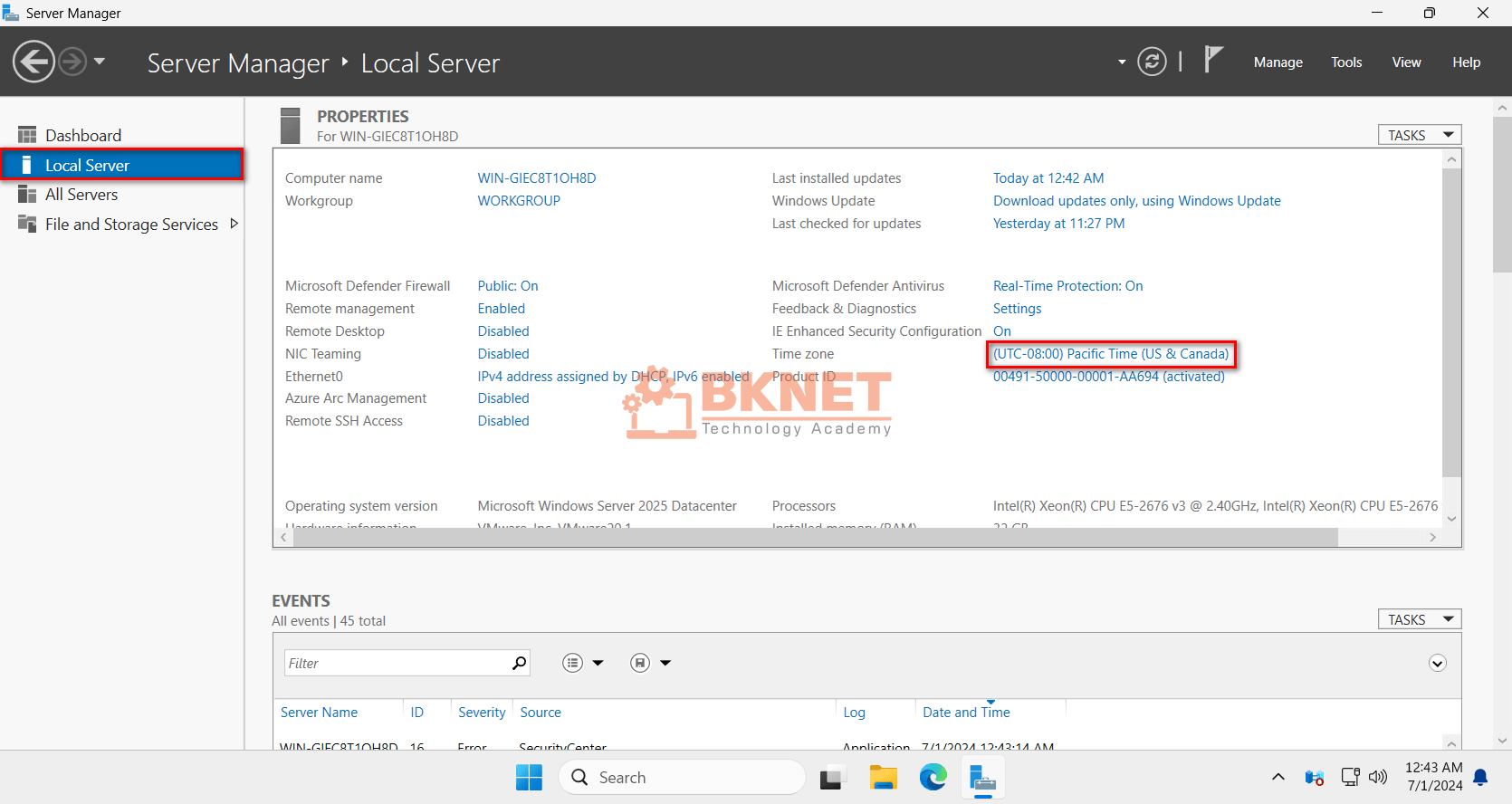1512x804 pixels.
Task: Open File and Storage Services
Action: click(131, 225)
